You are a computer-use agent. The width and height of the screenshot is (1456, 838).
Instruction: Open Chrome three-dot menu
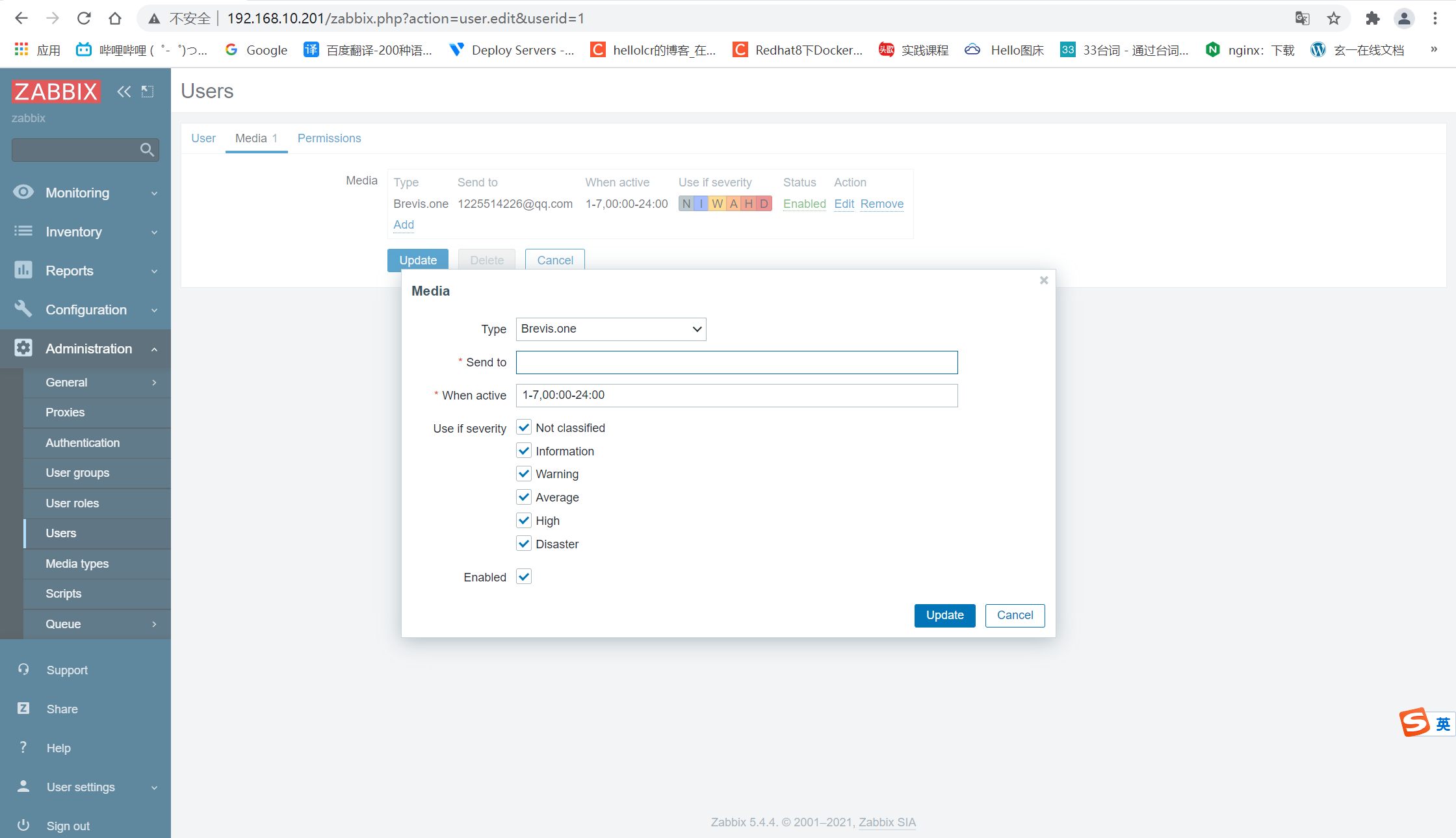click(x=1435, y=18)
